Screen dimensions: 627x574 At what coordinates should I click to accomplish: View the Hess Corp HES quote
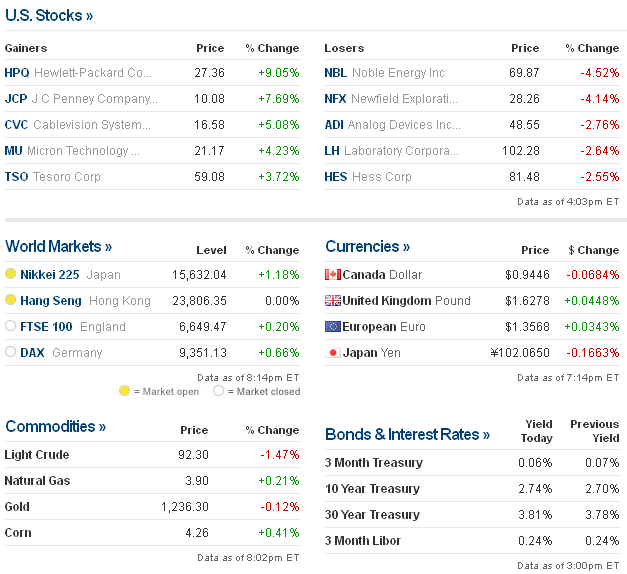click(336, 177)
